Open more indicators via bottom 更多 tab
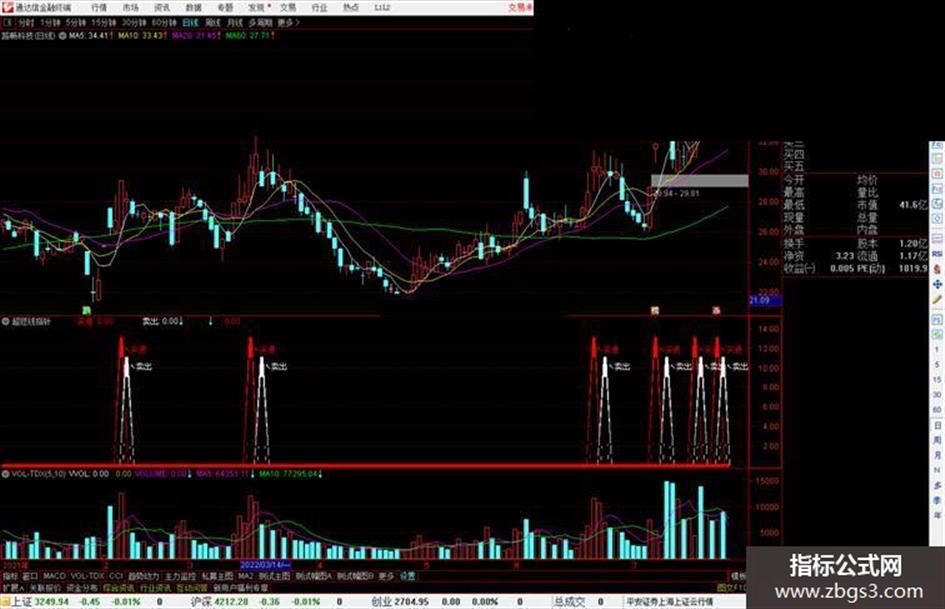 pyautogui.click(x=386, y=576)
